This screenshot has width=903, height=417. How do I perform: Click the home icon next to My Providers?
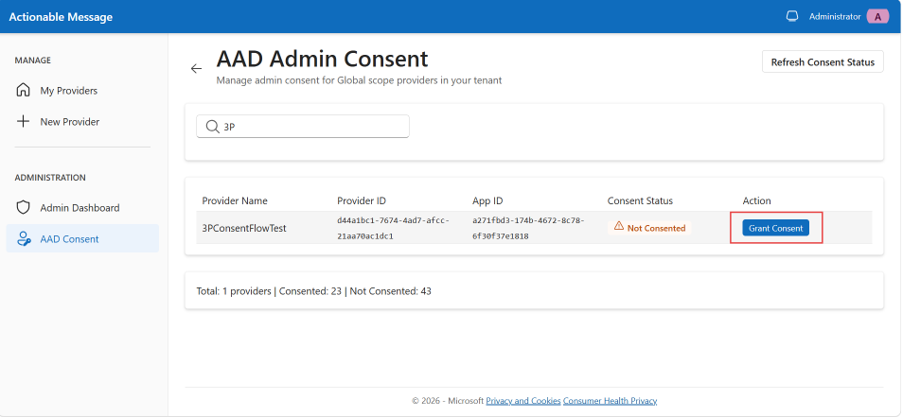(23, 90)
